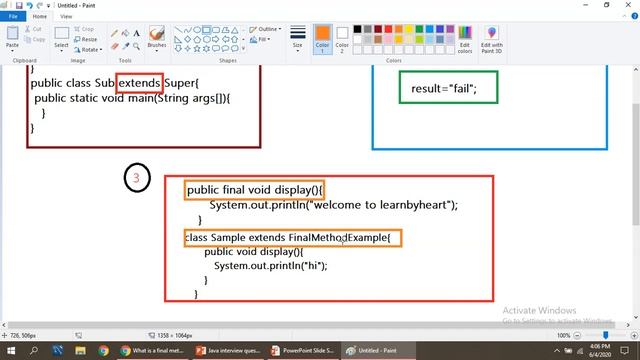Pick the purple color swatch
Screen dimensions: 640x360
(x=450, y=29)
